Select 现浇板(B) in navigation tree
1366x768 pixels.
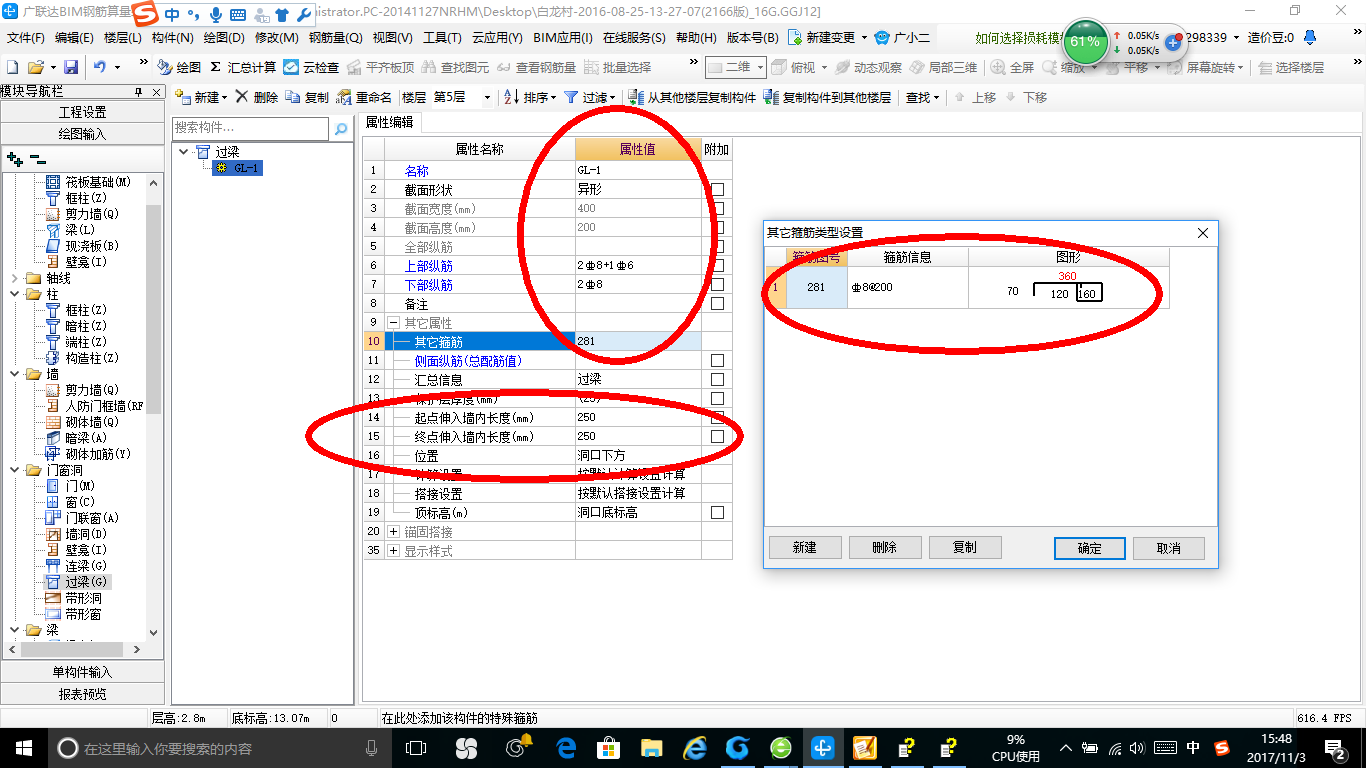(x=92, y=246)
